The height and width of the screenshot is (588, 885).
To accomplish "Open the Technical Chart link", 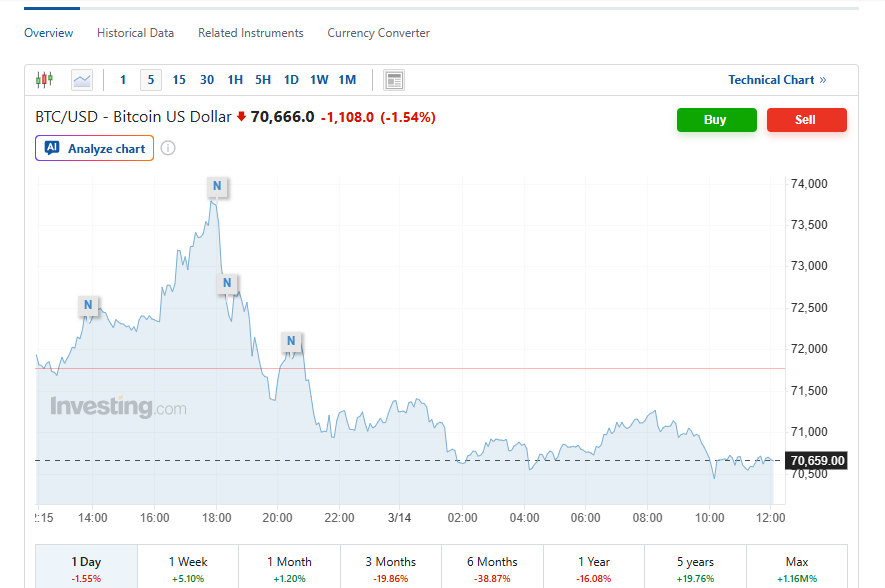I will pos(777,80).
